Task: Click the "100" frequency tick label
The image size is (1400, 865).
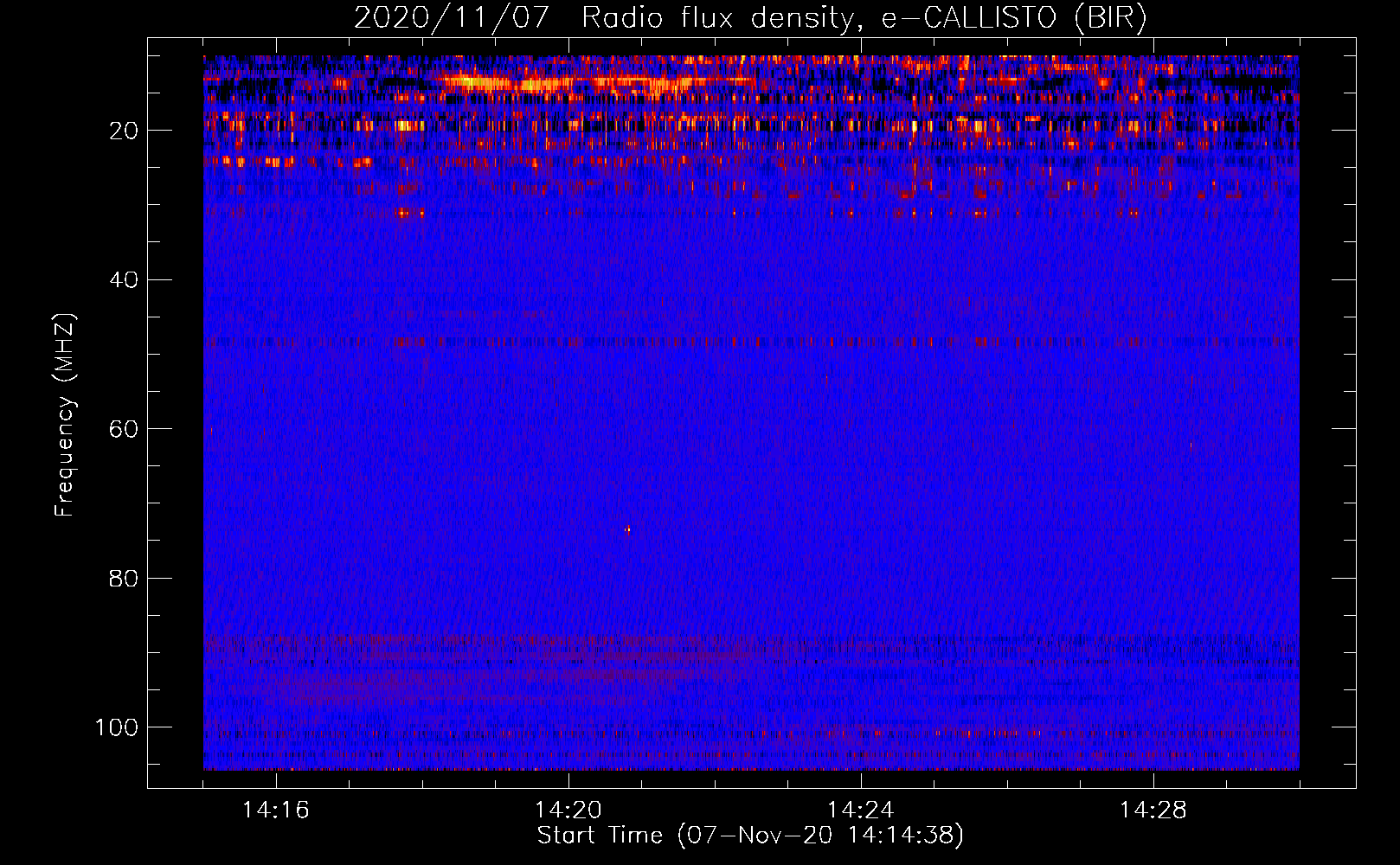Action: (117, 727)
